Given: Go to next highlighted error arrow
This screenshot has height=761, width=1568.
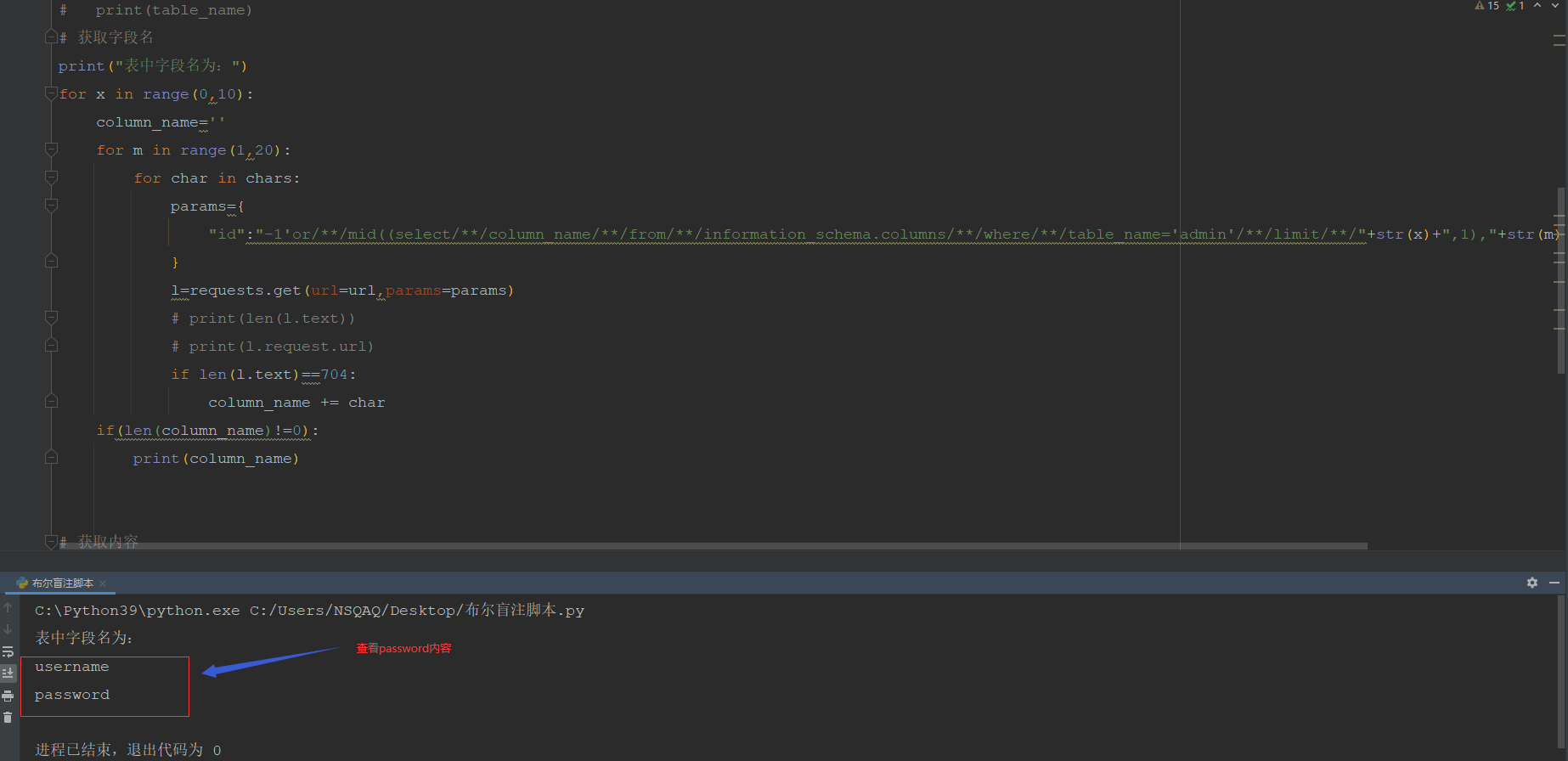Looking at the screenshot, I should coord(1555,6).
